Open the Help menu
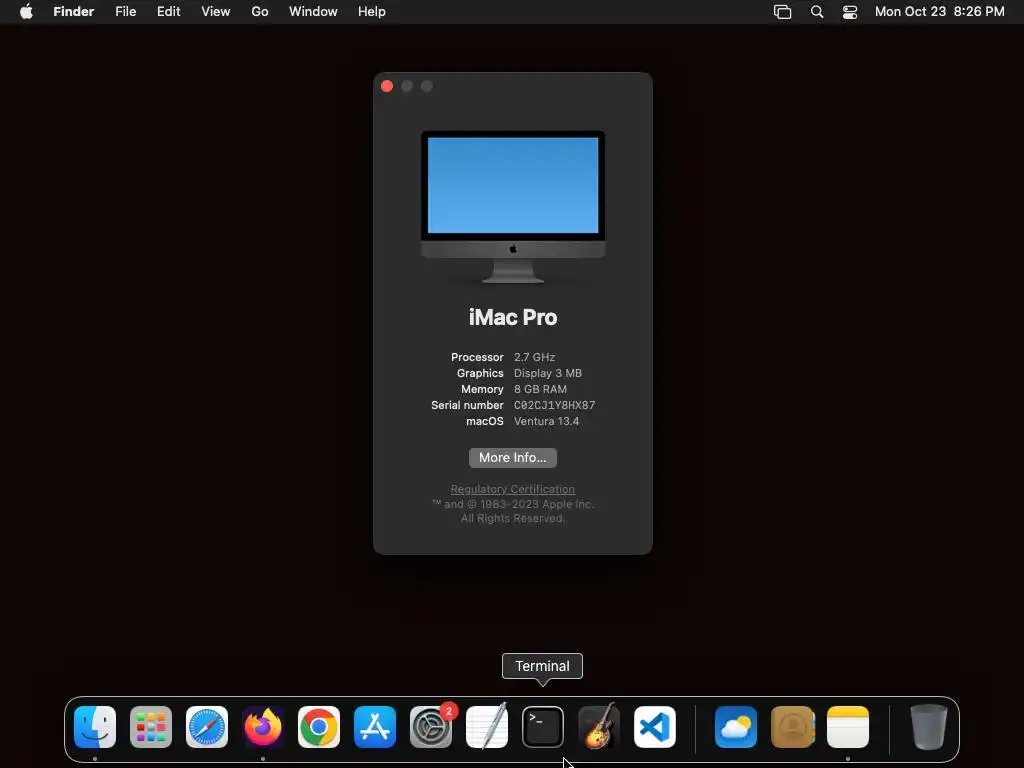Viewport: 1024px width, 768px height. coord(372,12)
